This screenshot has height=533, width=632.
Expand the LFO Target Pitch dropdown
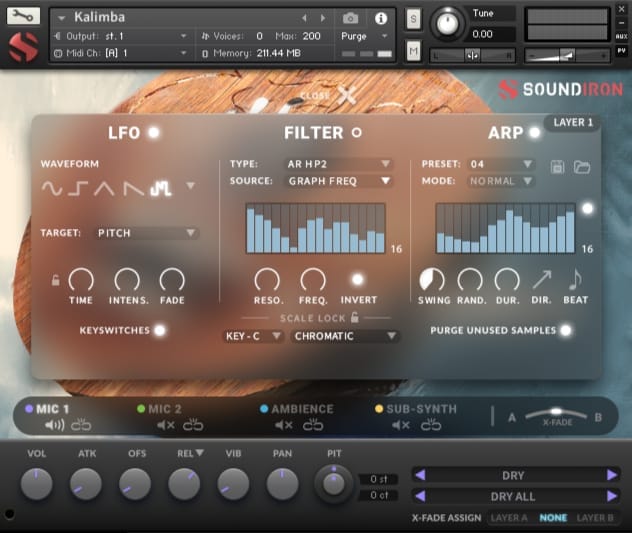[x=146, y=233]
